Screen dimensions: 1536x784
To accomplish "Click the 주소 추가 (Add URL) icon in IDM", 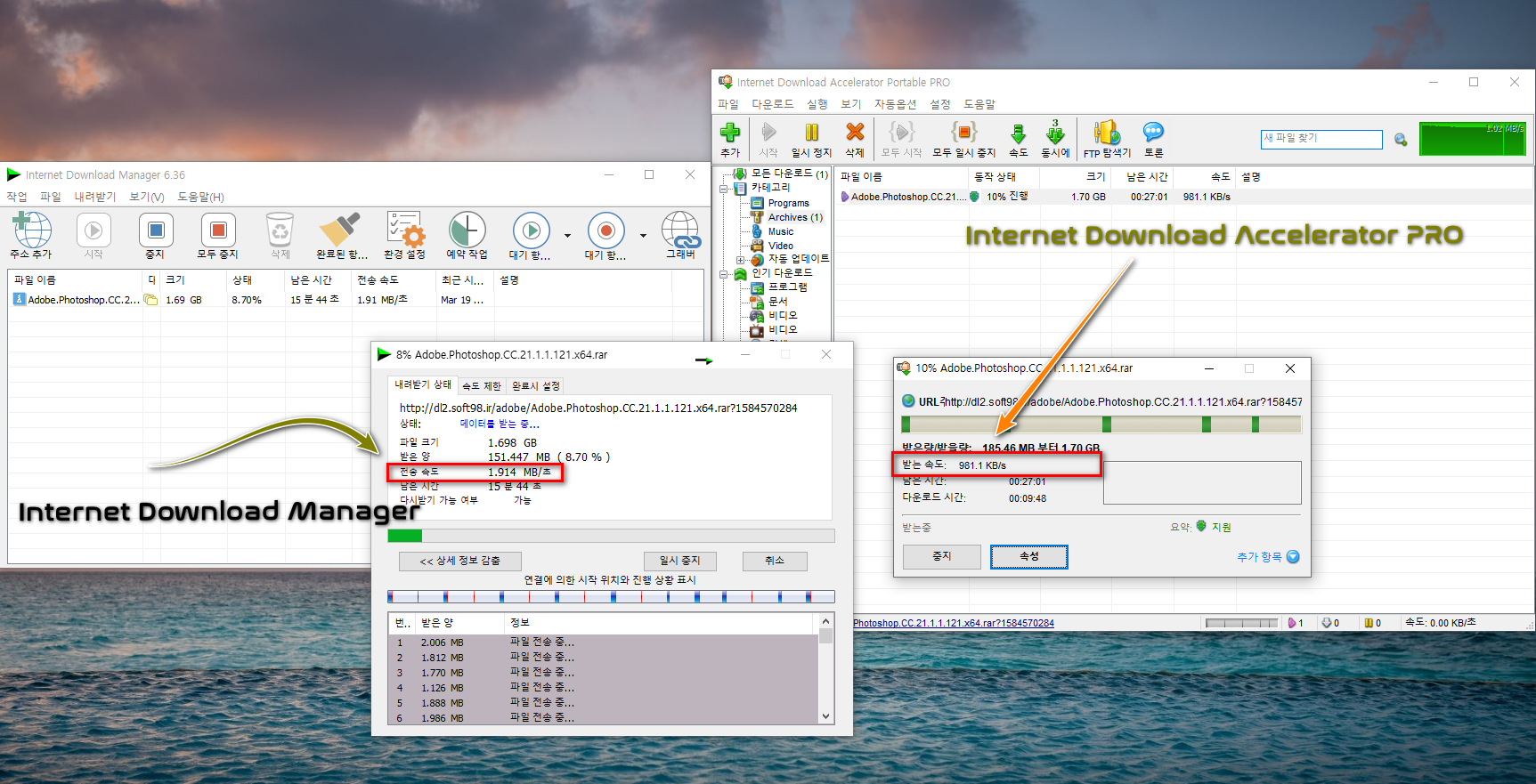I will point(31,230).
